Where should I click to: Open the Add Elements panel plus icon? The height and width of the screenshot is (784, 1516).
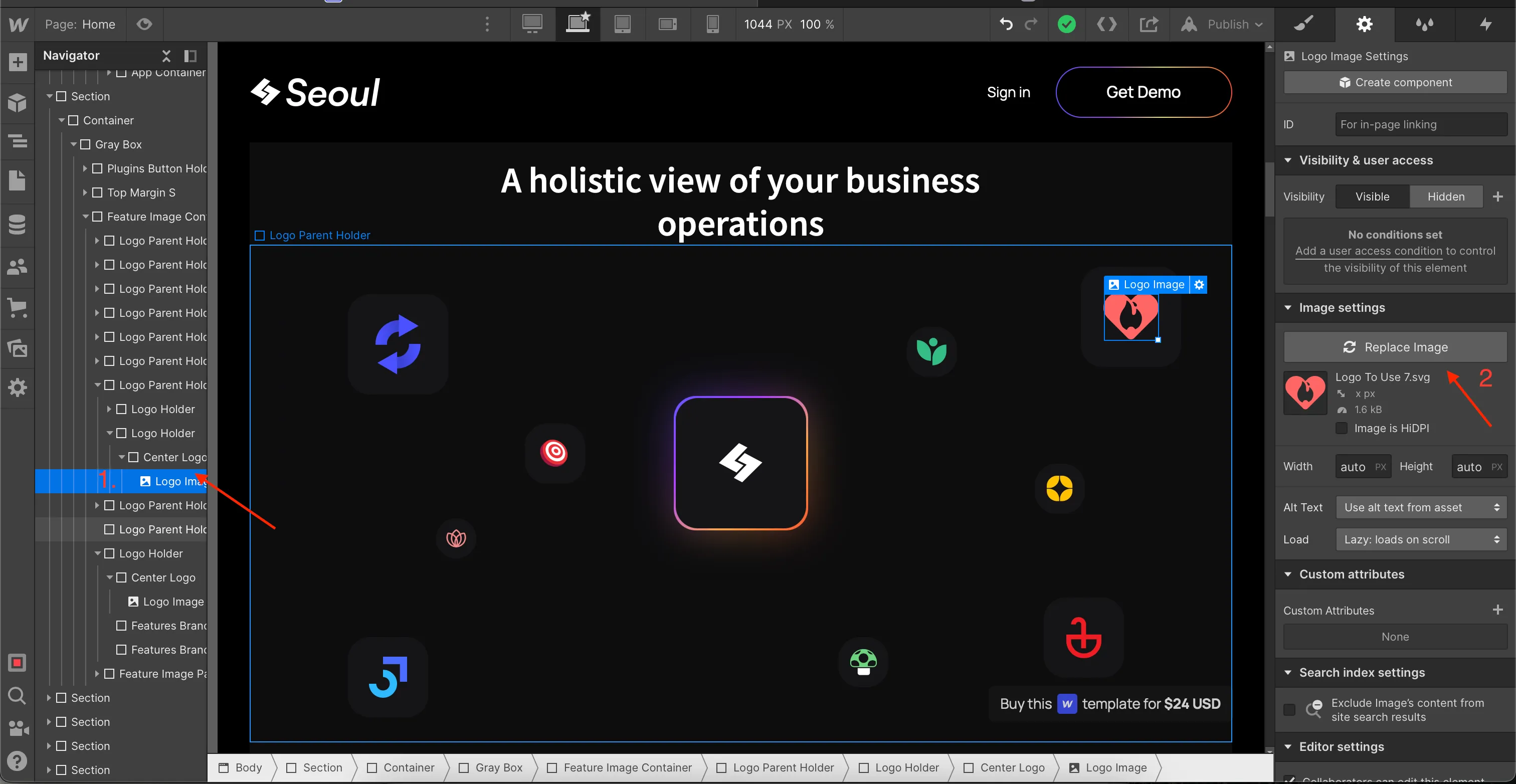[18, 62]
